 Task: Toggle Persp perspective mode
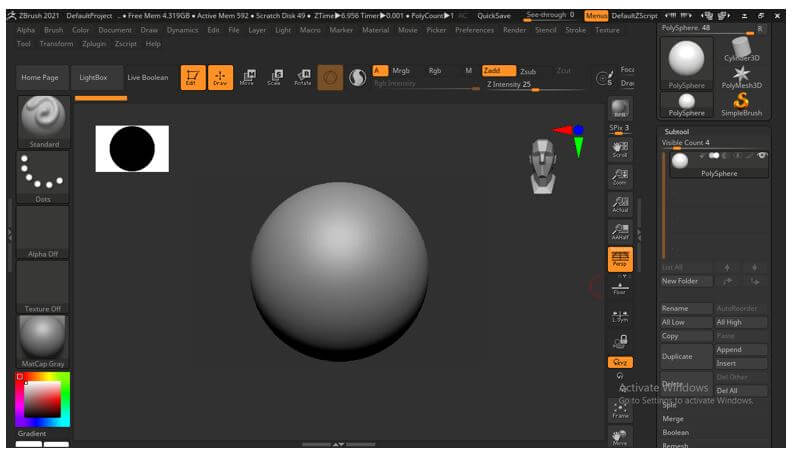[x=620, y=259]
